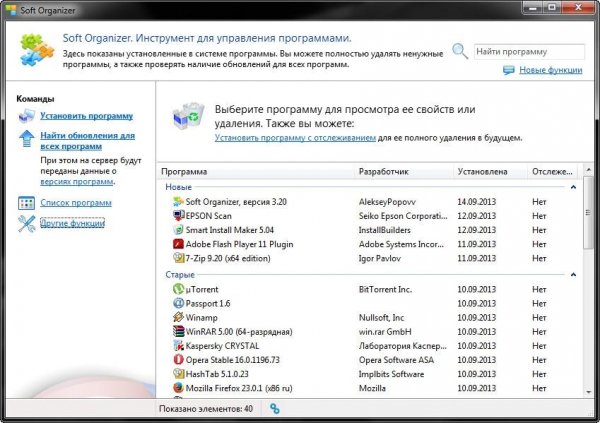The height and width of the screenshot is (423, 600).
Task: Click the program list grid icon
Action: [x=26, y=203]
